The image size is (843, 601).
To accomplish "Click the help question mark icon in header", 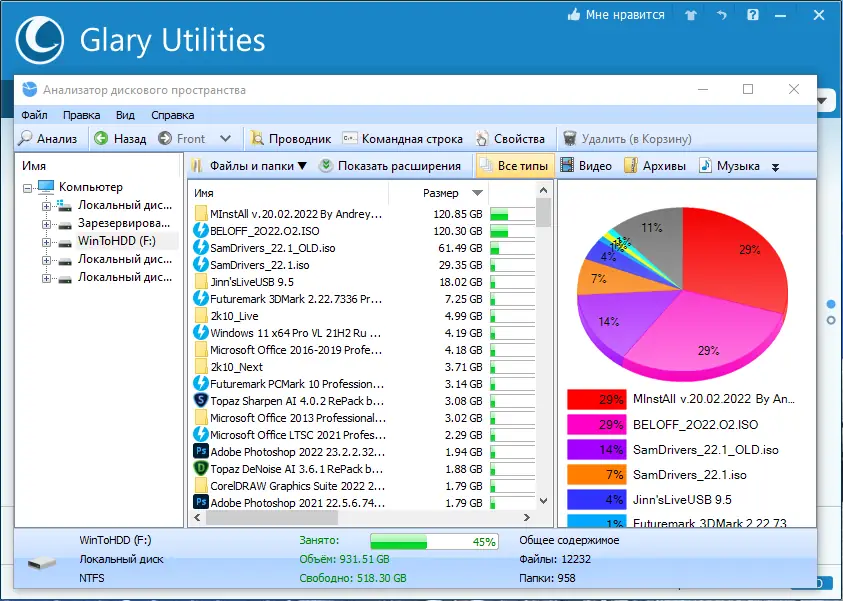I will coord(753,15).
